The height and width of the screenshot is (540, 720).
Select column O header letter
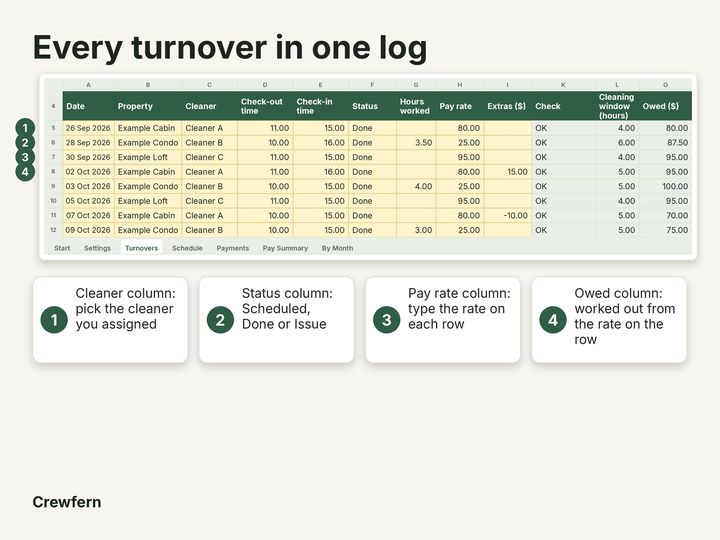coord(665,84)
